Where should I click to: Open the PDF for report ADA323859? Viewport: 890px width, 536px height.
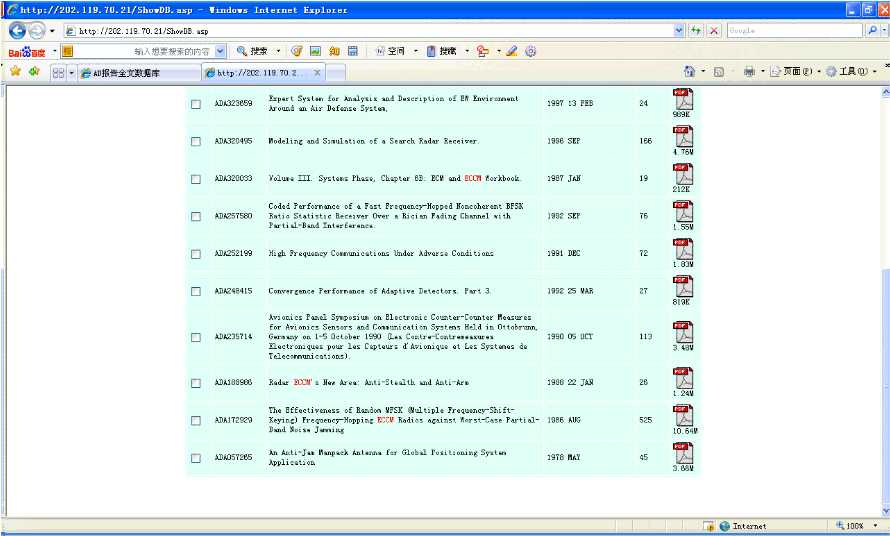click(x=683, y=99)
